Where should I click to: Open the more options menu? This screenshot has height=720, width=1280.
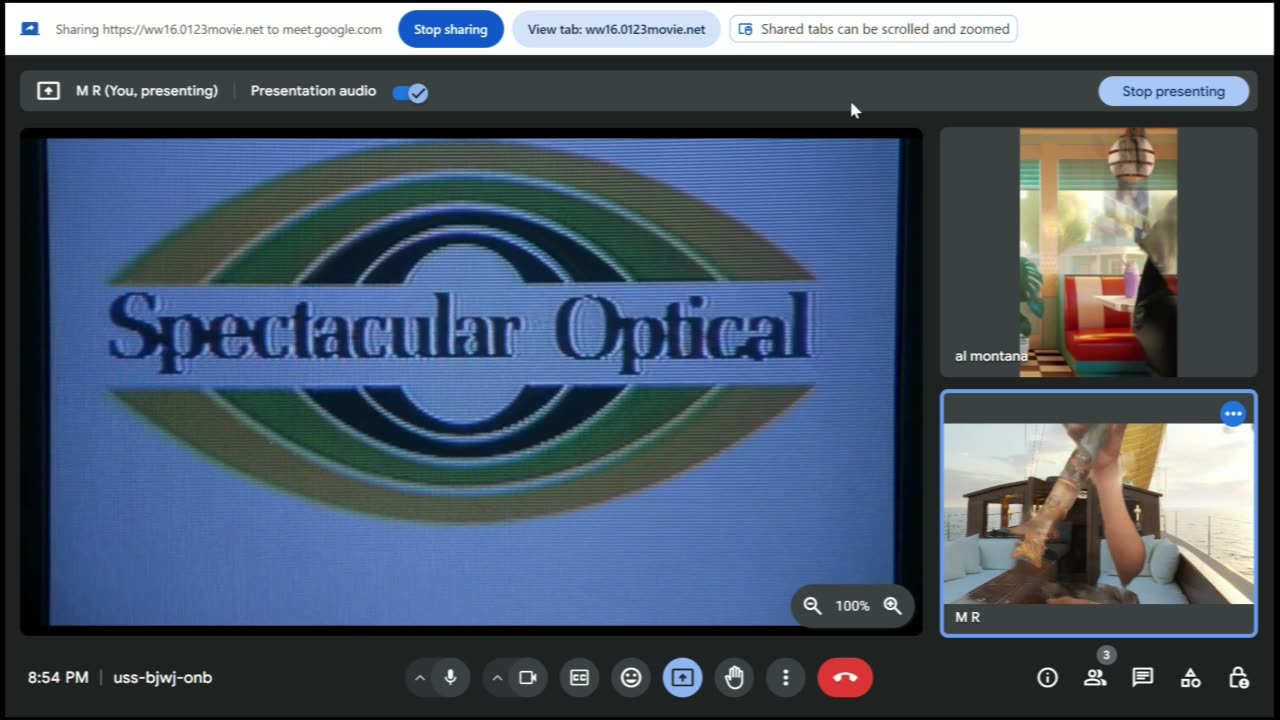click(786, 678)
